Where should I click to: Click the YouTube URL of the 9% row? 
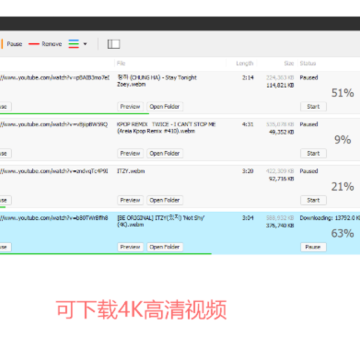pyautogui.click(x=54, y=124)
